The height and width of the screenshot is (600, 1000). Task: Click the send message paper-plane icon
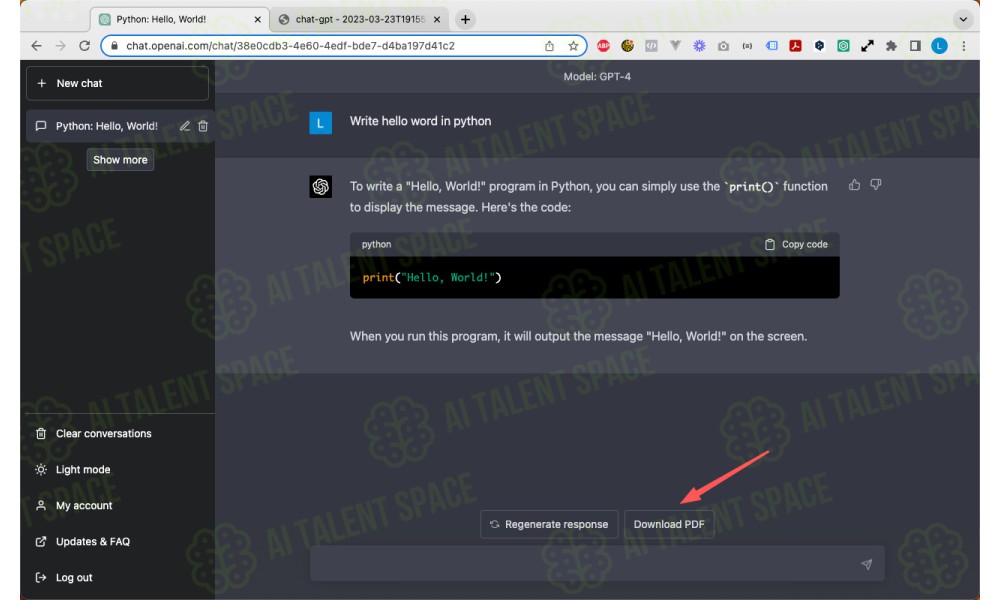(x=866, y=564)
